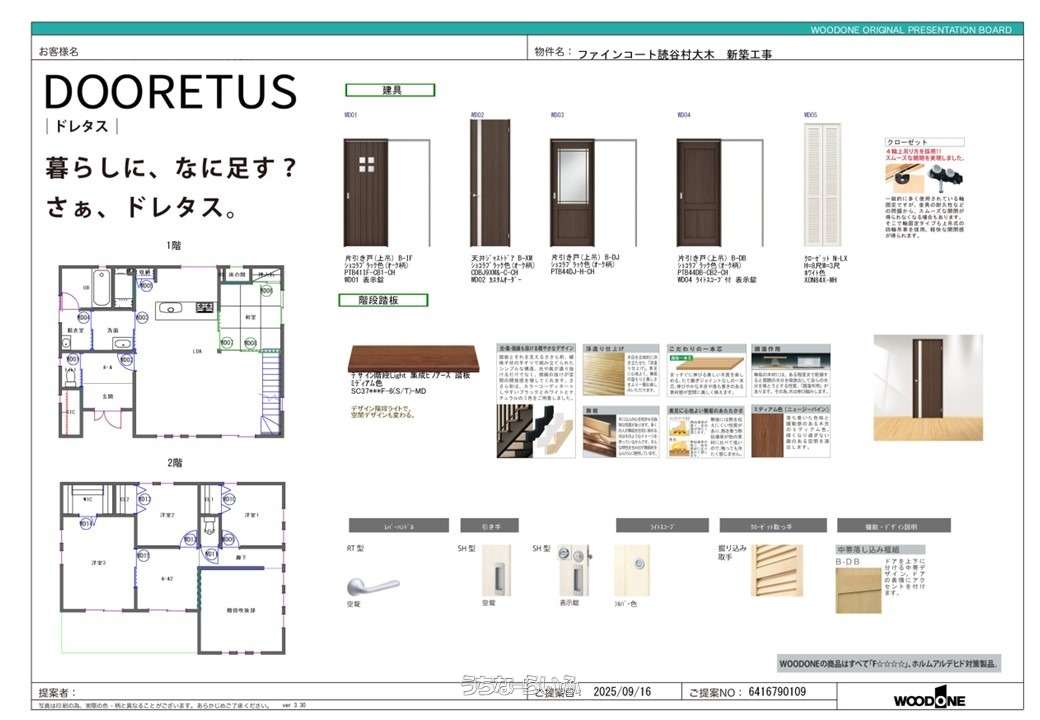
Task: Click the DOORETUS title text
Action: 171,92
